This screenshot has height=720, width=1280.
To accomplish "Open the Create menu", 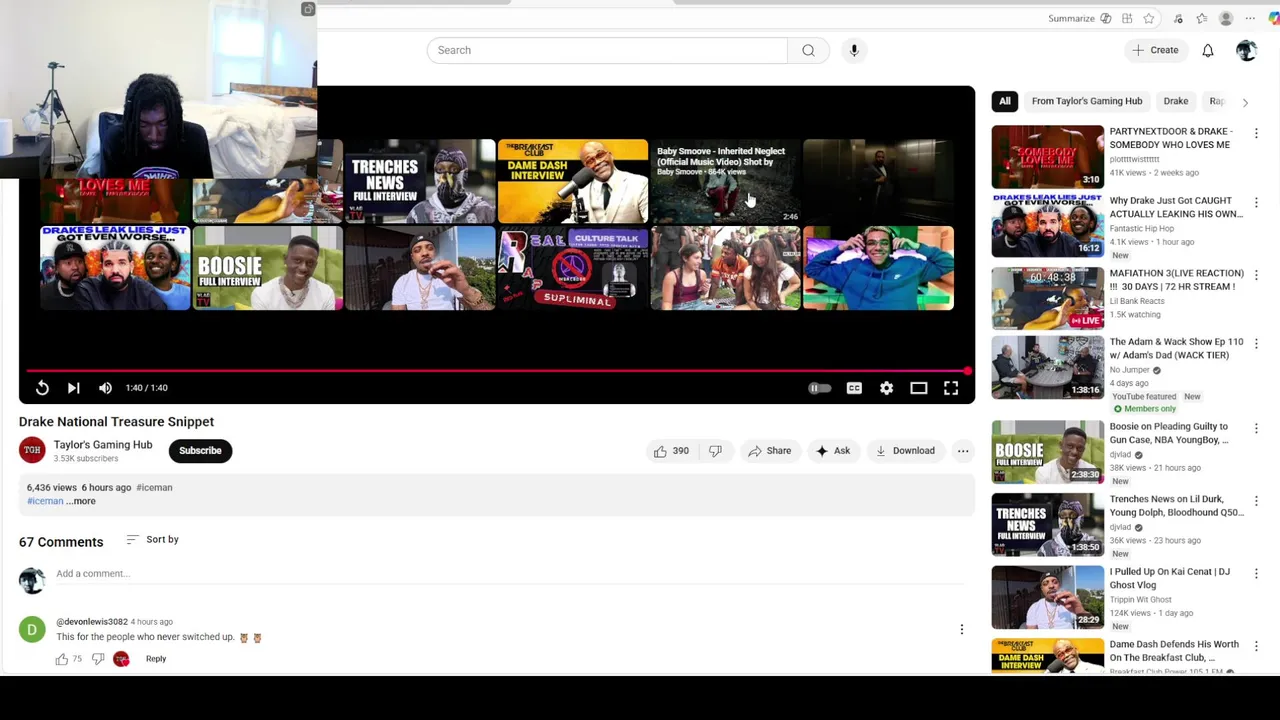I will click(1156, 50).
